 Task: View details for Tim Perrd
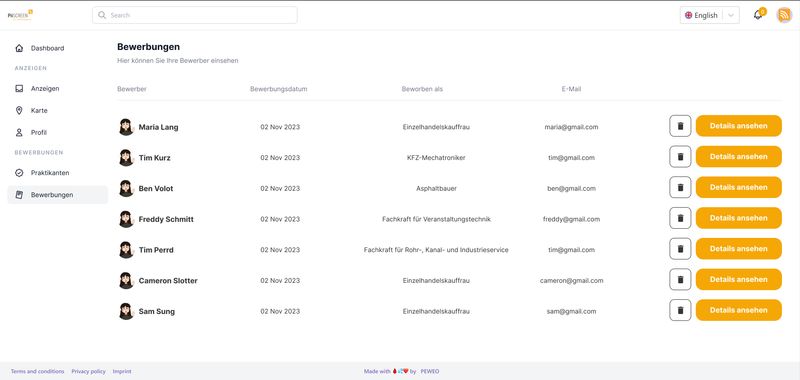pos(739,249)
